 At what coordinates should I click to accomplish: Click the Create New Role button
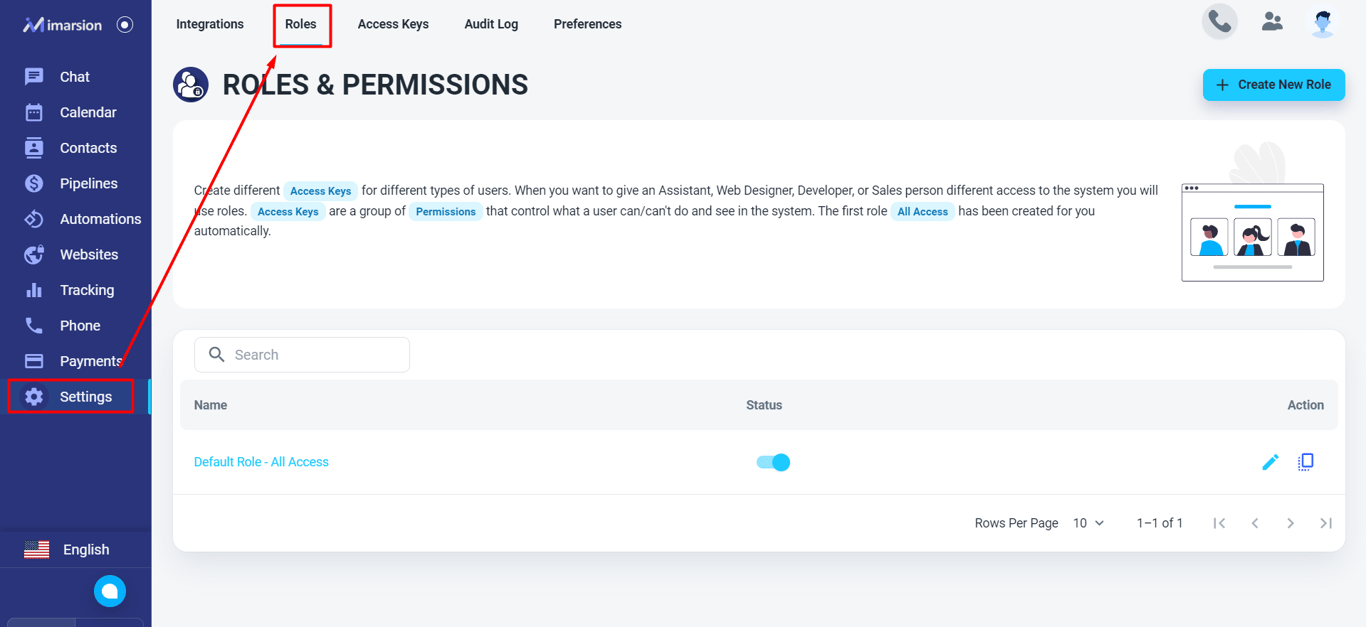[1273, 85]
